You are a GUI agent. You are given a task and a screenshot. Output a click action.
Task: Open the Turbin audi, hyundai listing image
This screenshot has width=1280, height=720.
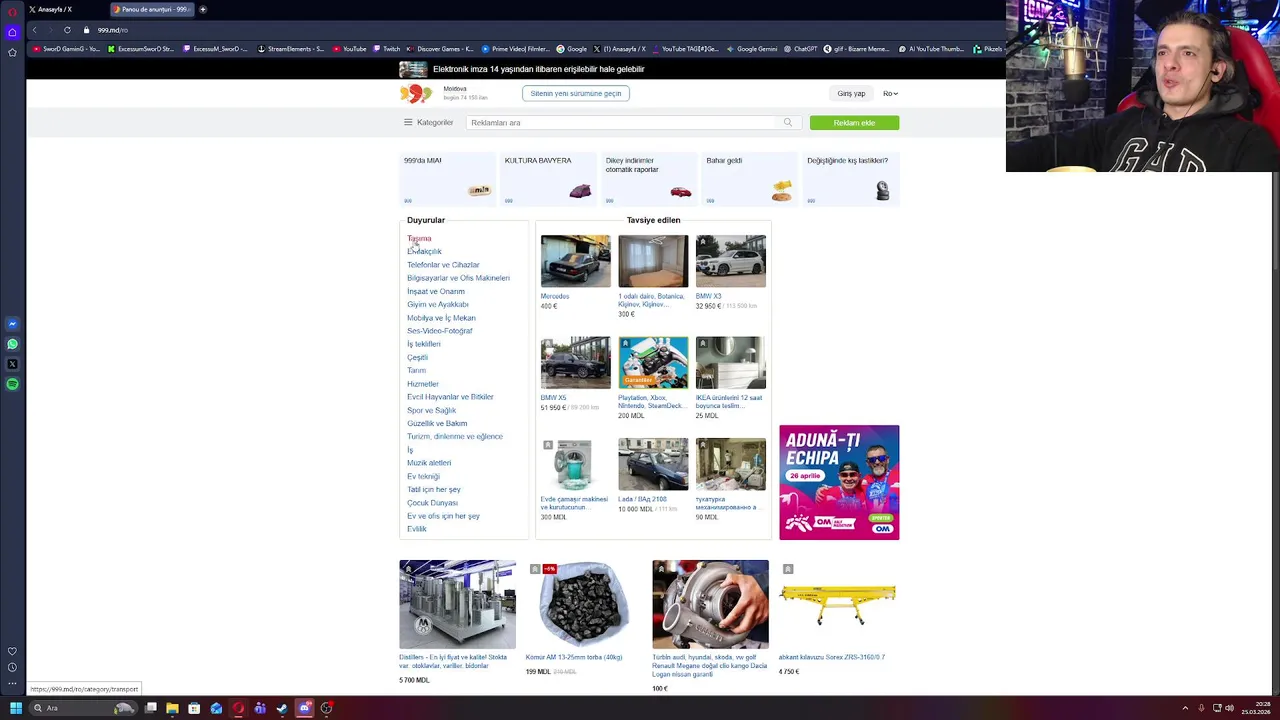710,605
